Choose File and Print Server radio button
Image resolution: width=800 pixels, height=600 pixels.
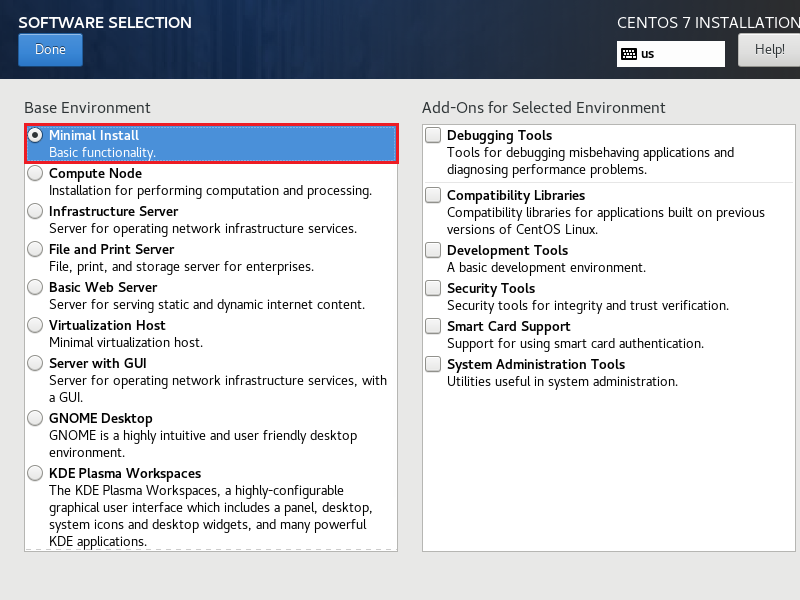(x=35, y=249)
